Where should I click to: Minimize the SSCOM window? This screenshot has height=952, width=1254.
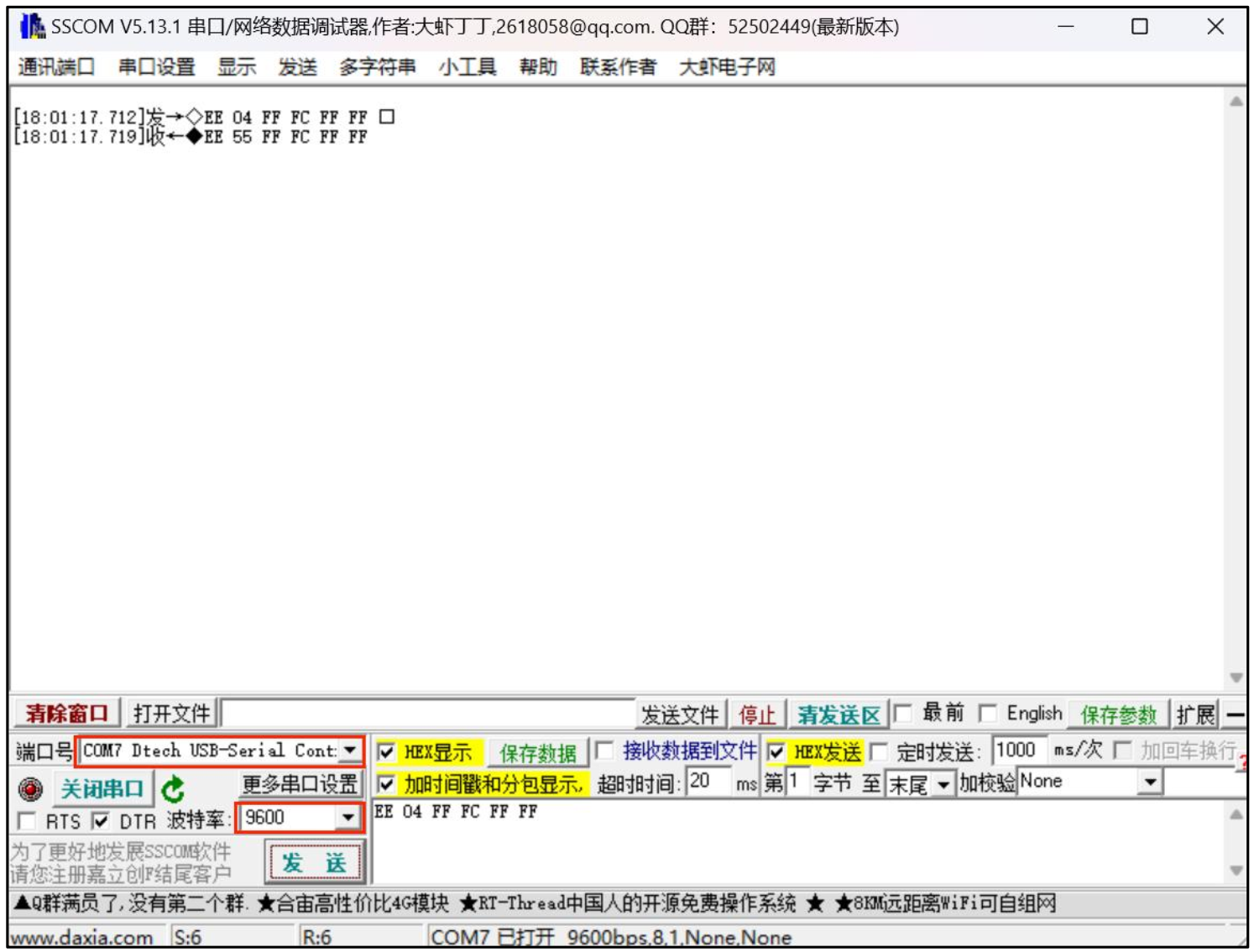pos(1066,27)
